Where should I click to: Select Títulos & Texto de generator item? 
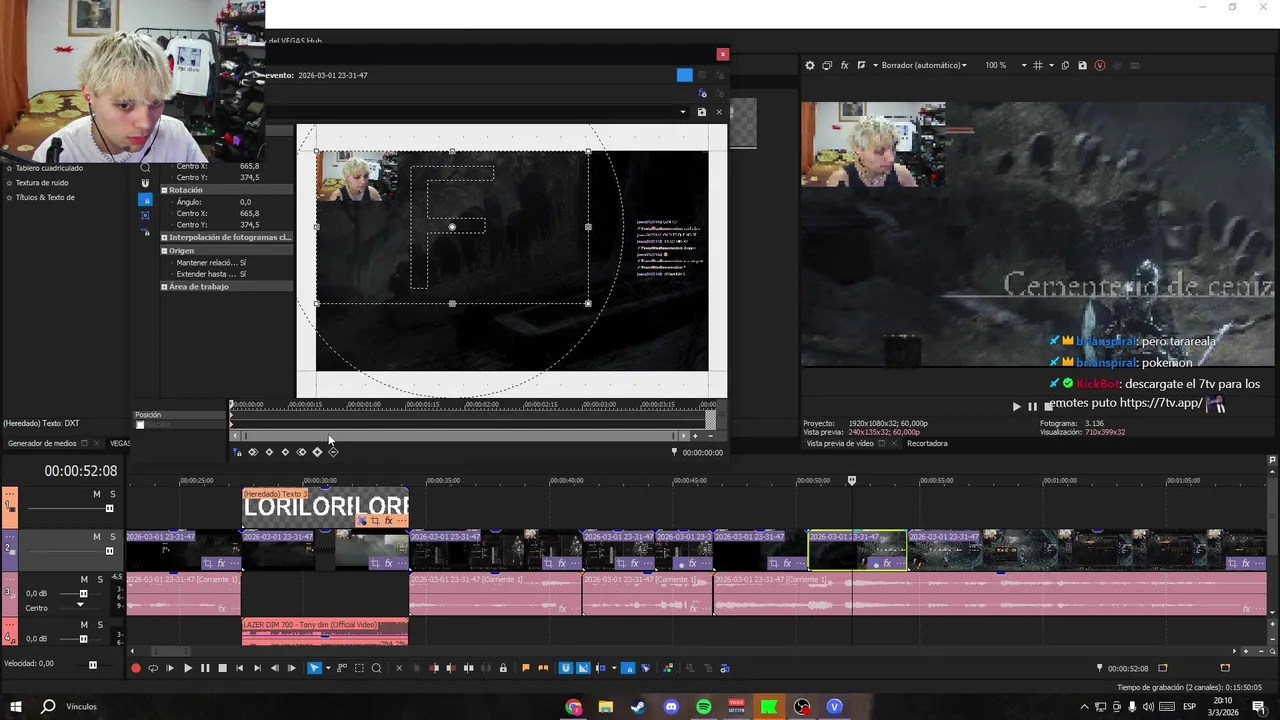[45, 197]
